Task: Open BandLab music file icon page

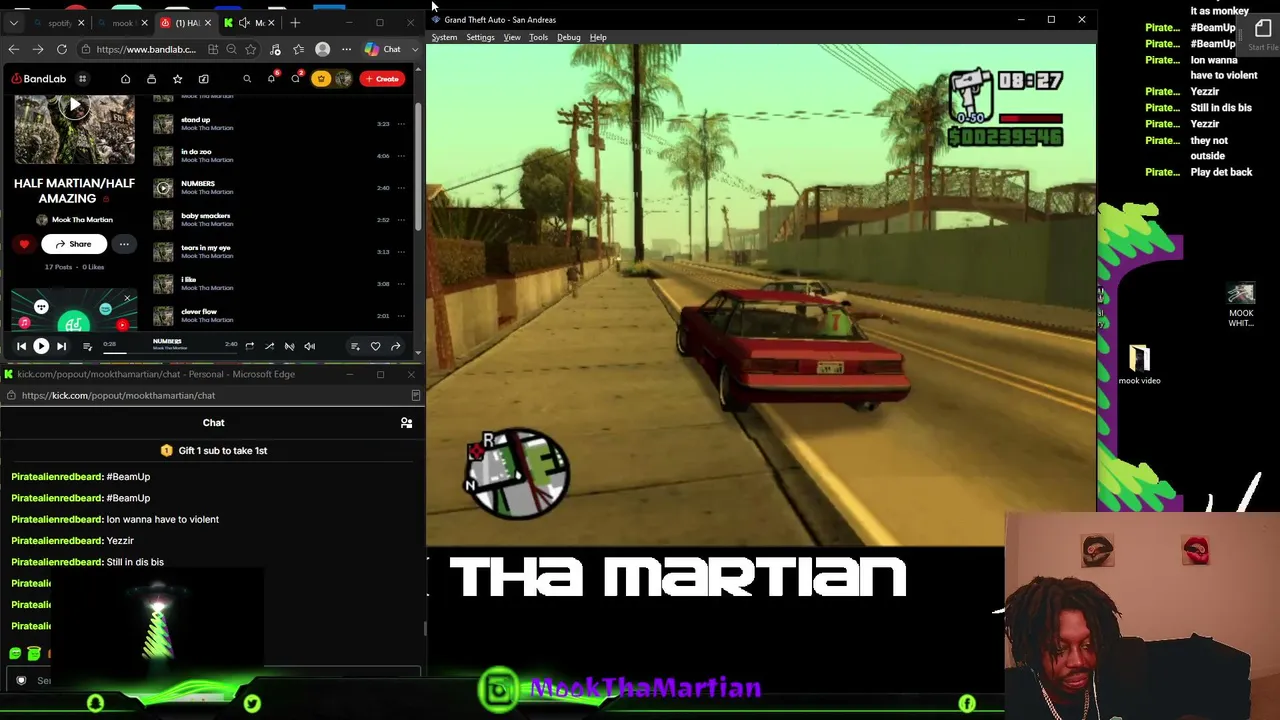Action: [203, 79]
